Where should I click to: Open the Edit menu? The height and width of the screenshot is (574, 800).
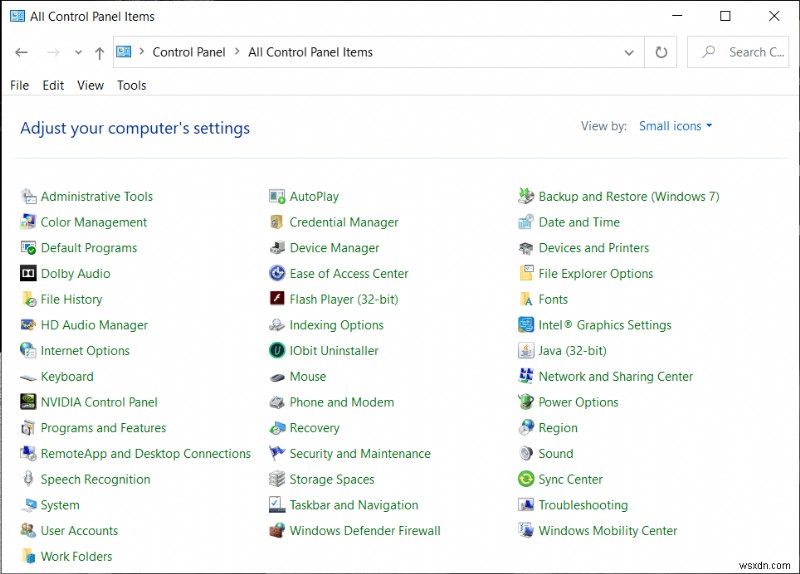(x=53, y=85)
